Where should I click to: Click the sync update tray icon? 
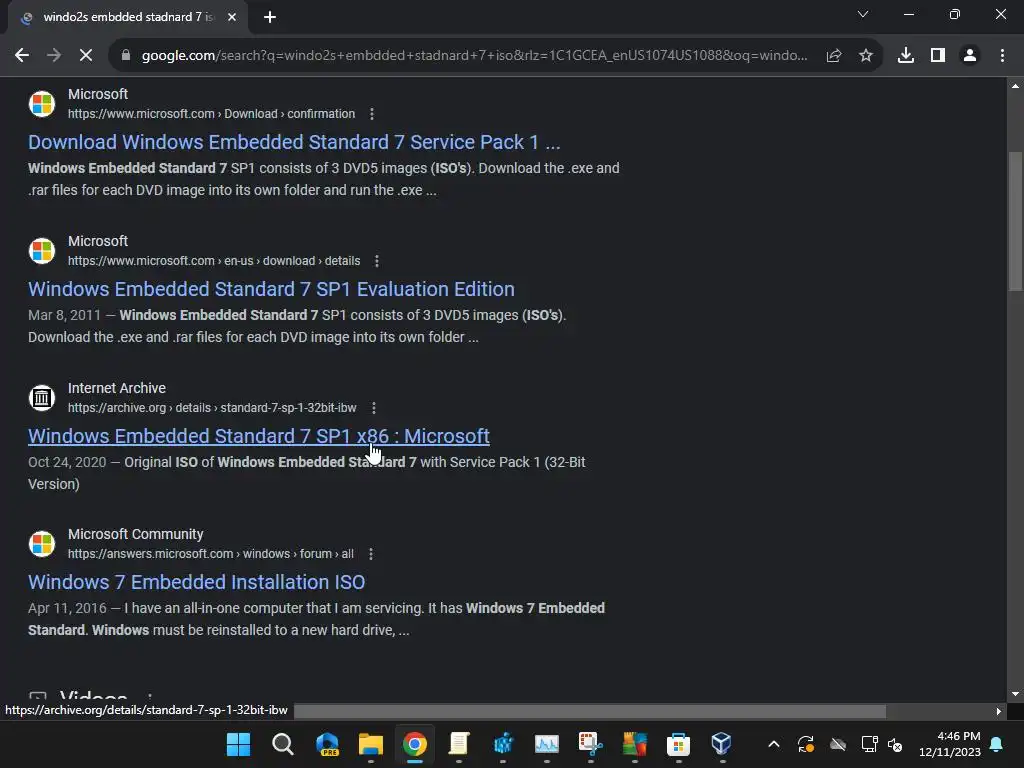click(806, 744)
